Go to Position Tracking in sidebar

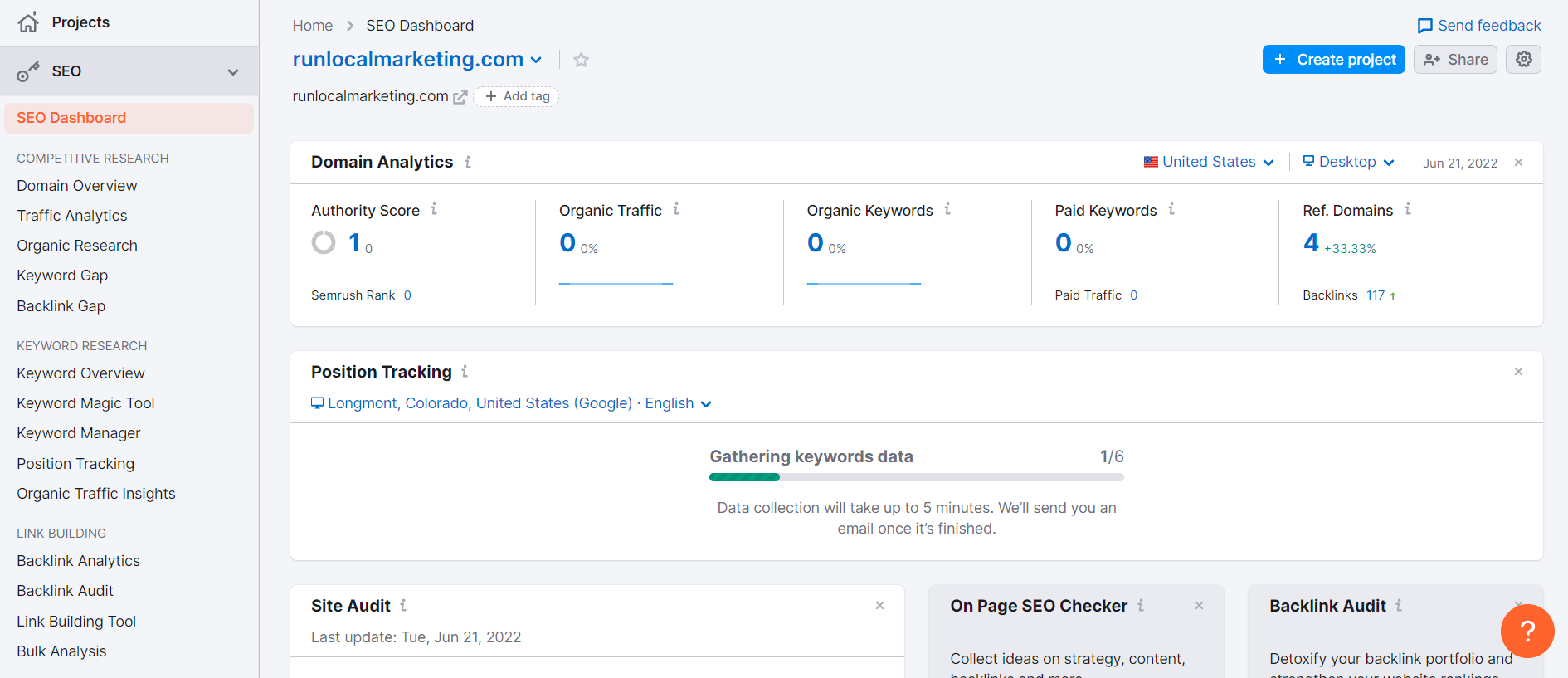75,464
